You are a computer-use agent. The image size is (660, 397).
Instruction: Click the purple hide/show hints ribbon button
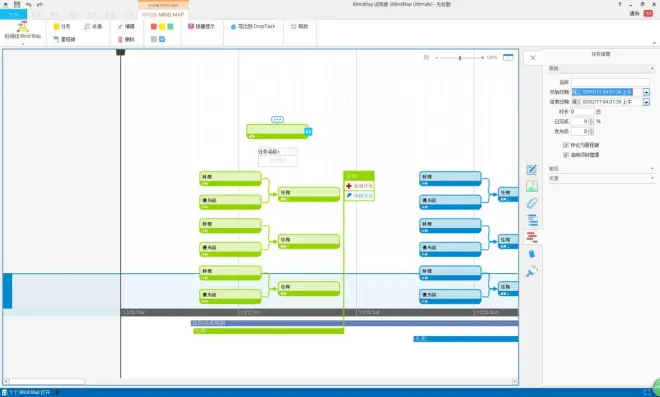pos(201,26)
